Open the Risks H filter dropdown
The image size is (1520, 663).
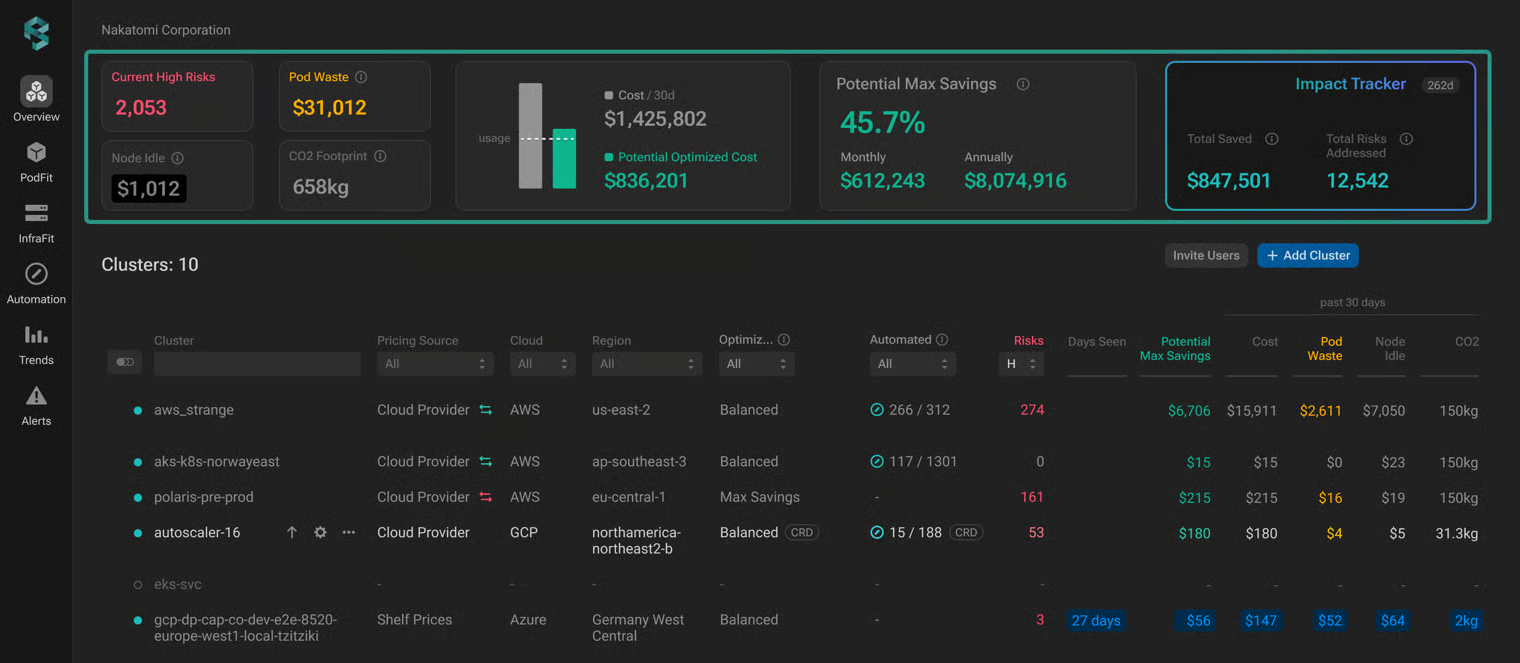pos(1021,364)
